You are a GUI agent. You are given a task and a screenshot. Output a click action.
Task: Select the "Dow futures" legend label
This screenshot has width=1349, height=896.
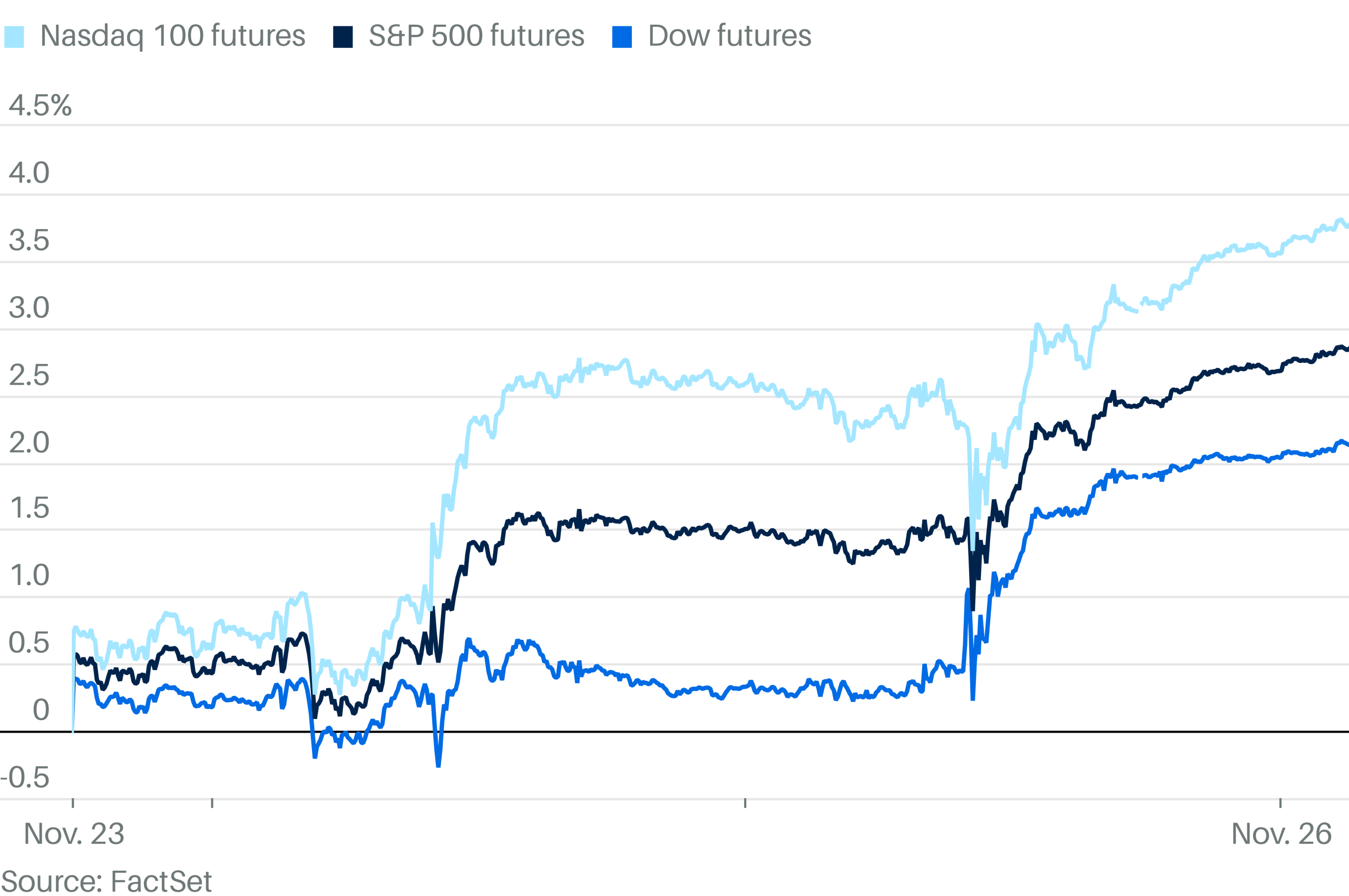pyautogui.click(x=729, y=36)
